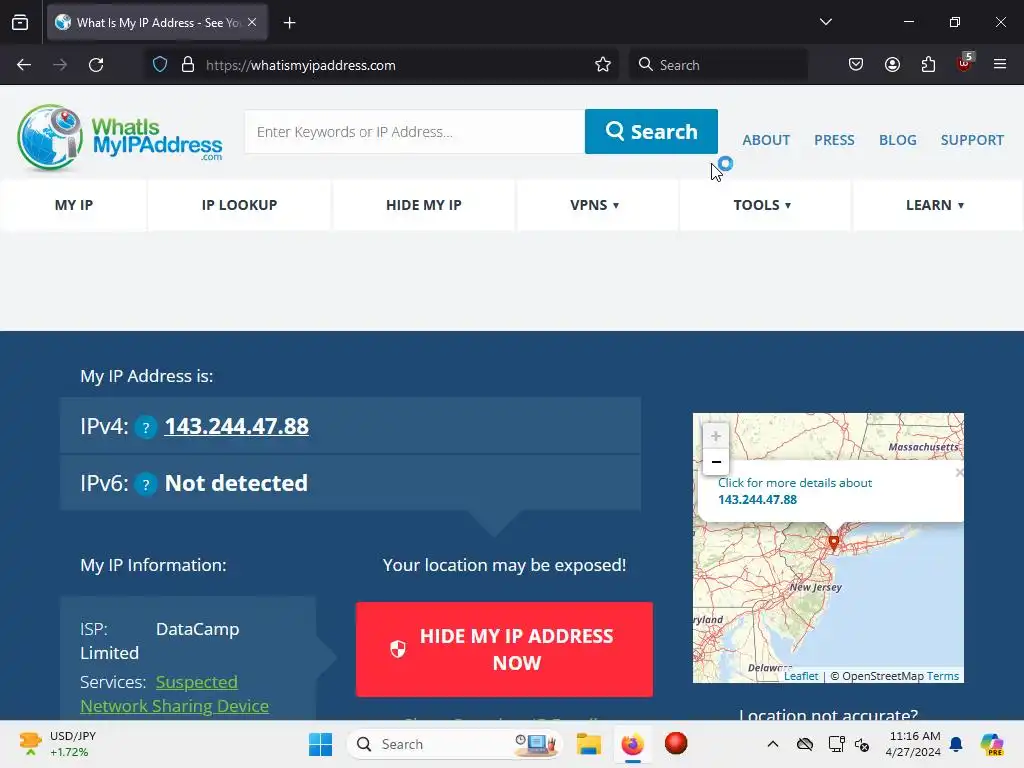This screenshot has height=768, width=1024.
Task: Open a new tab with the plus icon
Action: pyautogui.click(x=289, y=23)
